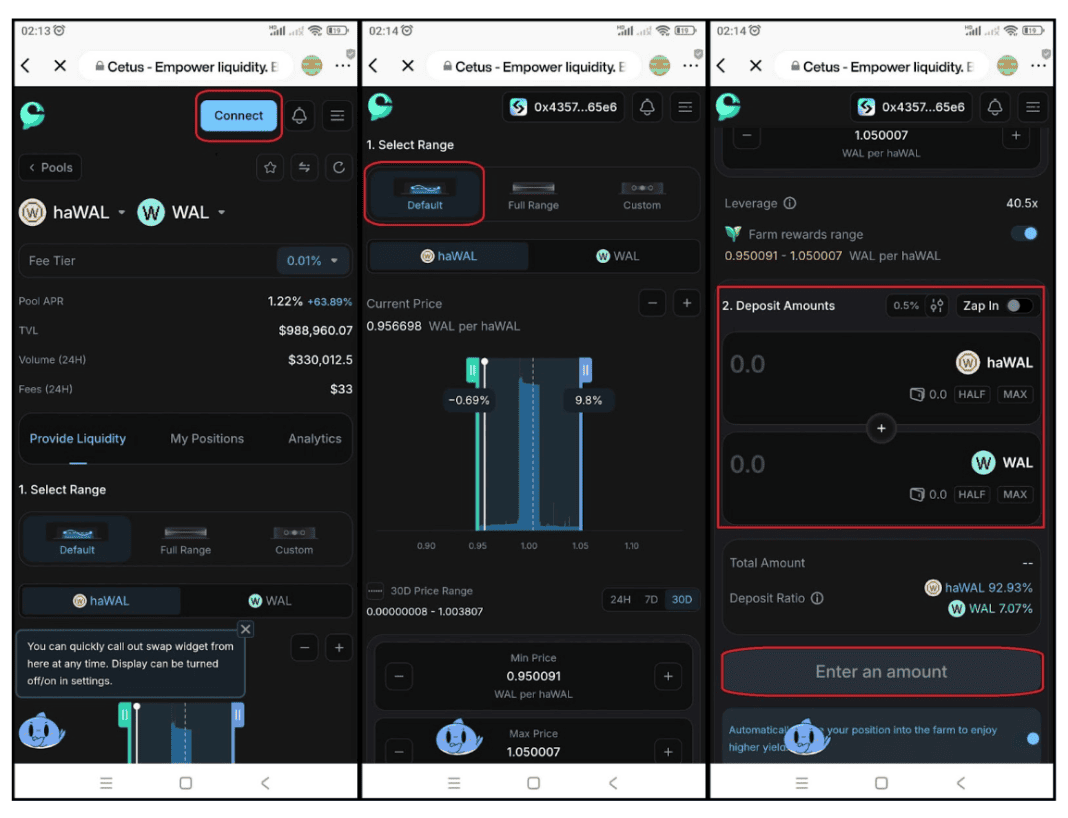The width and height of the screenshot is (1068, 818).
Task: Zoom in Current Price chart plus
Action: [687, 303]
